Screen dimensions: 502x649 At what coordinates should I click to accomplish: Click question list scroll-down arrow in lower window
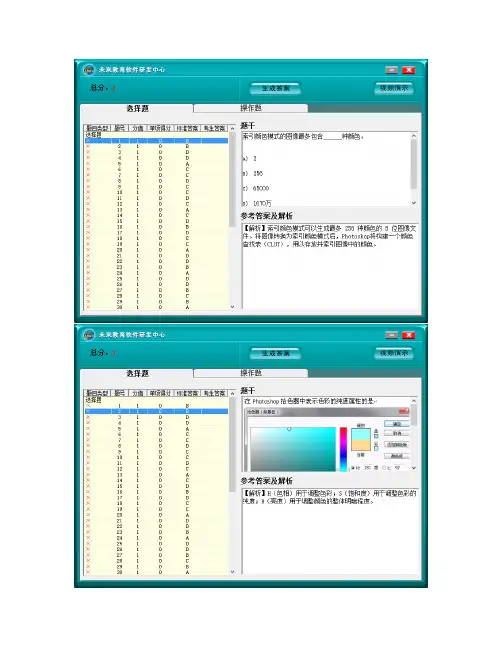coord(232,572)
